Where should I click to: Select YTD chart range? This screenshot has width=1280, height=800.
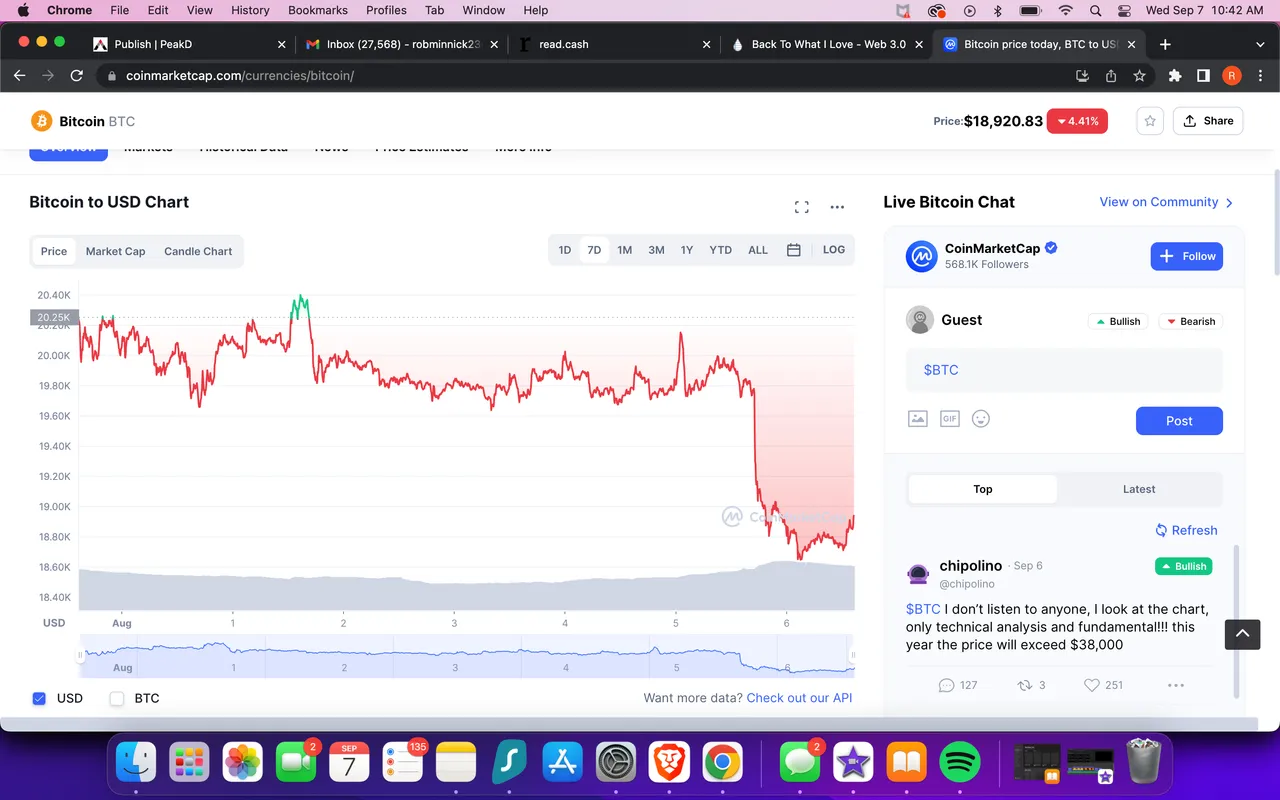click(x=720, y=250)
